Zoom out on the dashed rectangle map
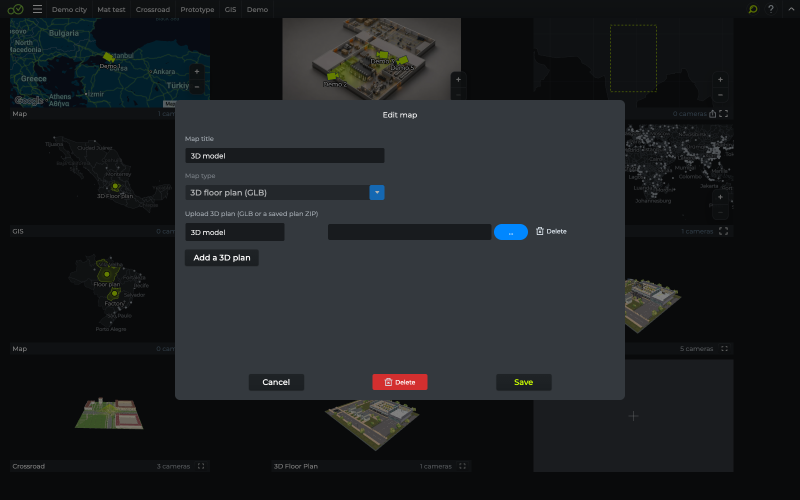The width and height of the screenshot is (800, 500). click(x=720, y=95)
